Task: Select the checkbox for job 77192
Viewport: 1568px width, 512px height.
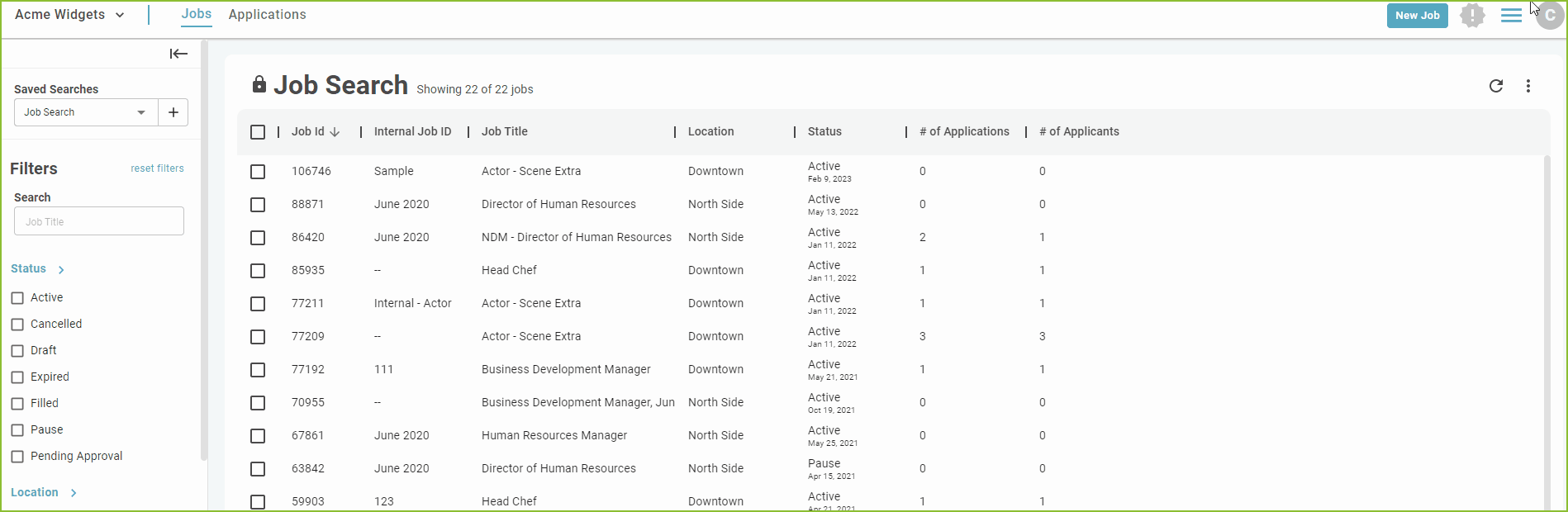Action: click(x=258, y=370)
